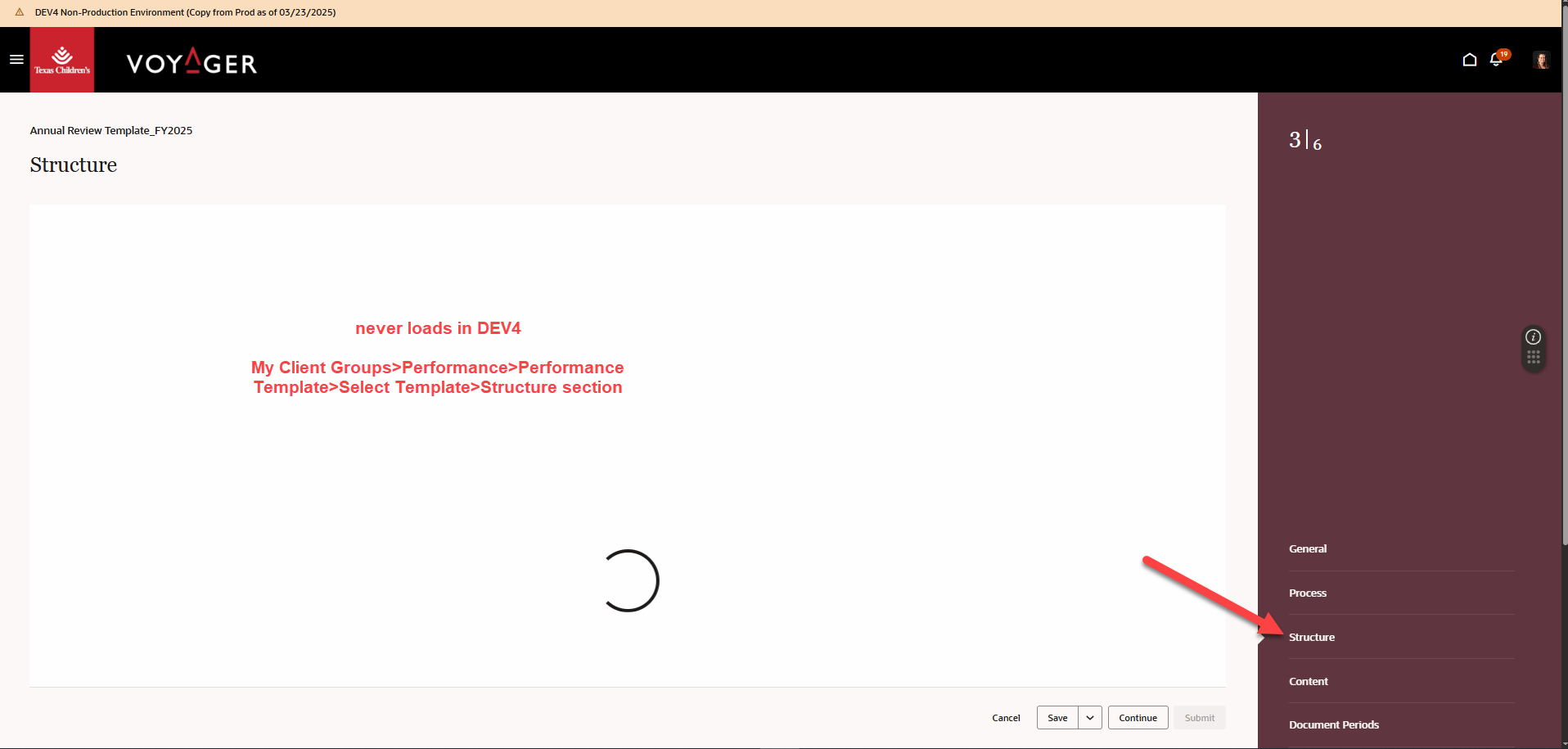Click the 3 | 6 step counter

[1305, 141]
